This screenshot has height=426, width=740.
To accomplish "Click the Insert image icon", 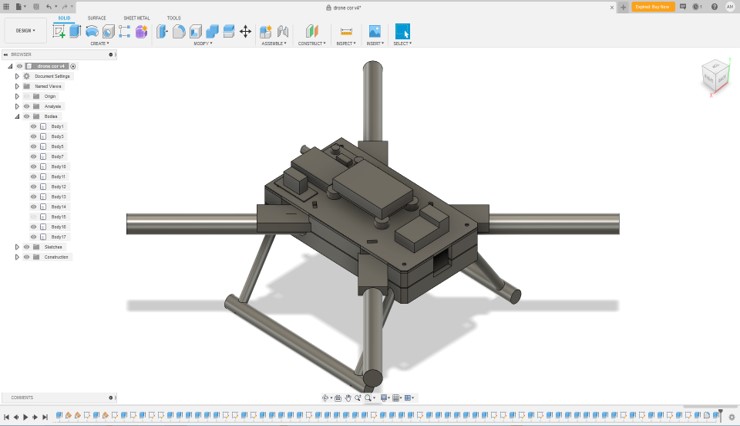I will 374,32.
